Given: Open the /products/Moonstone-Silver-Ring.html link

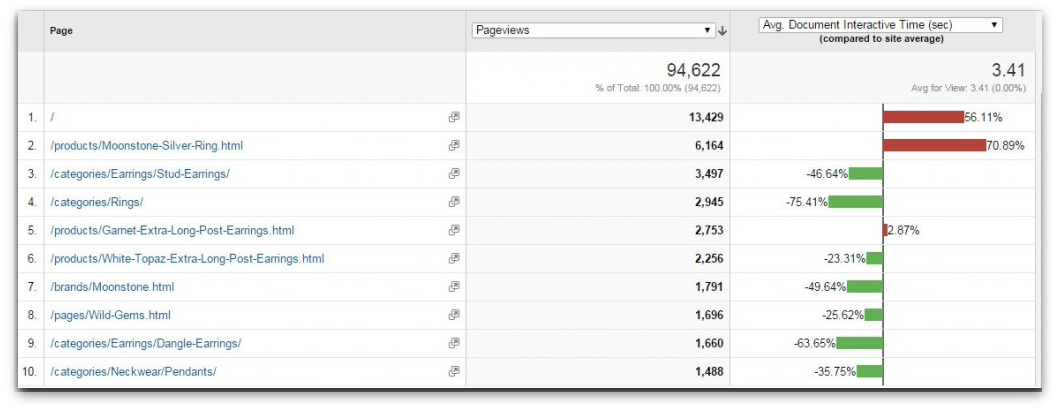Looking at the screenshot, I should [x=147, y=145].
